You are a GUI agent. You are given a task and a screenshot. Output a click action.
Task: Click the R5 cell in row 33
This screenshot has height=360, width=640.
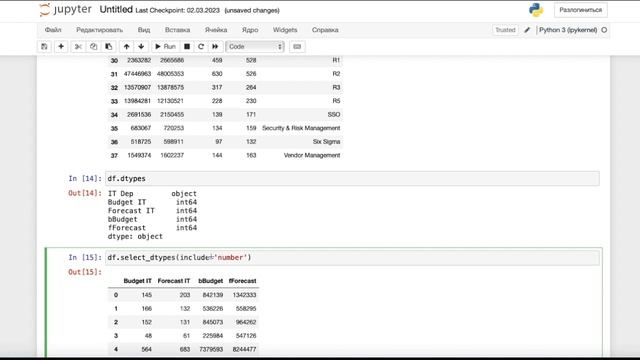pos(336,101)
